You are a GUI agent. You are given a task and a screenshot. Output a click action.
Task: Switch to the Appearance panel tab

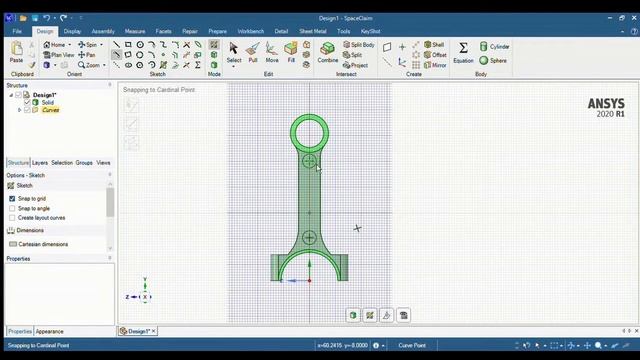[49, 331]
